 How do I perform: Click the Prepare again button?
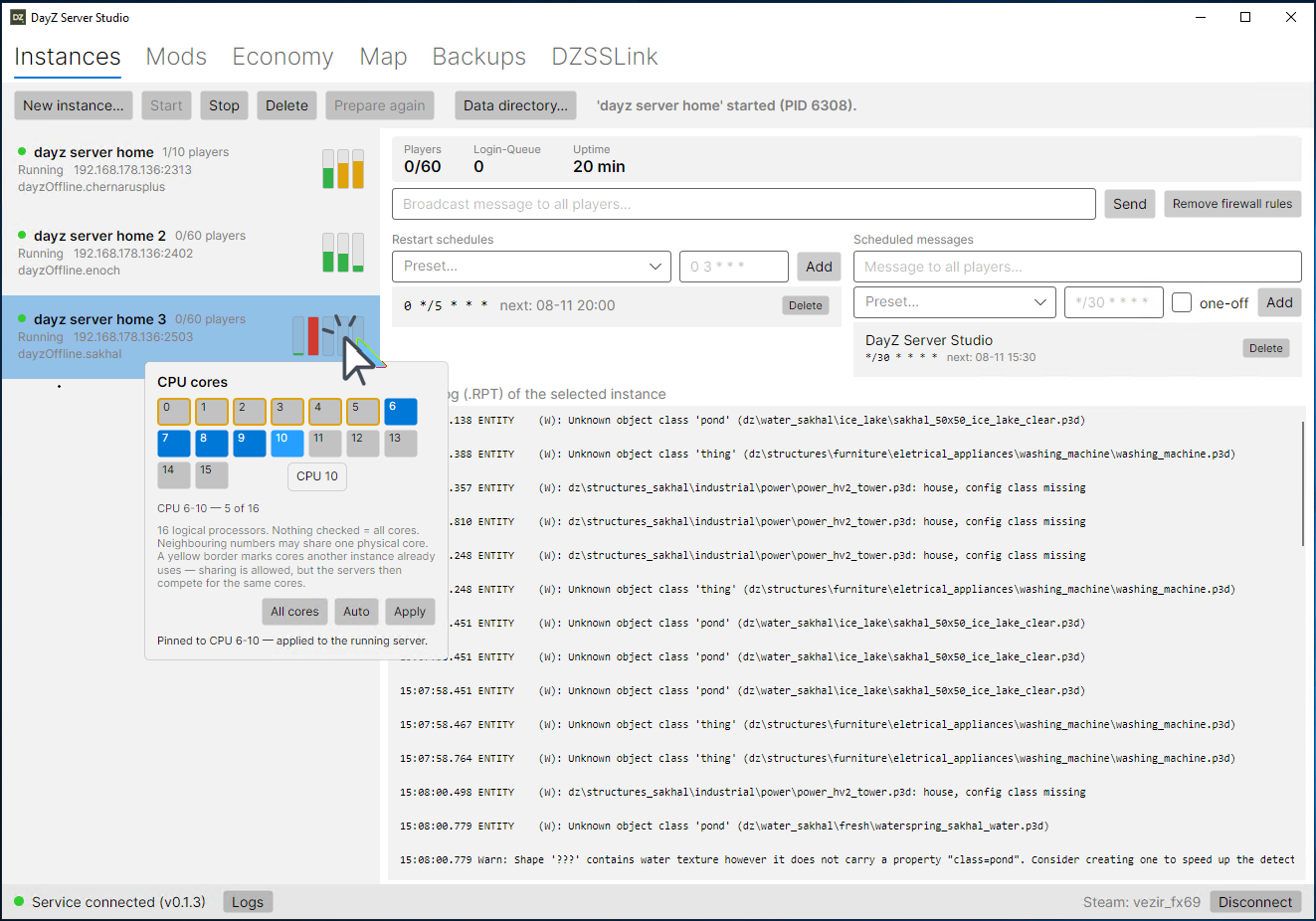(379, 105)
